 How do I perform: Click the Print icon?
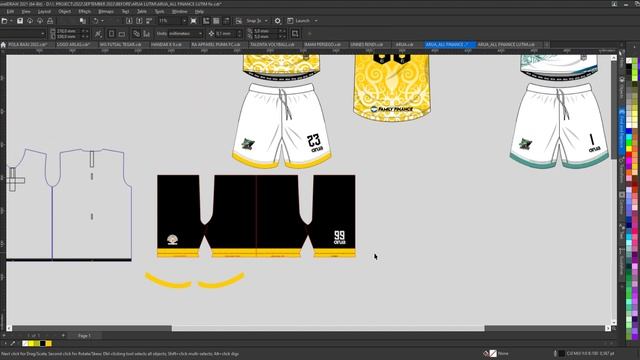point(50,20)
